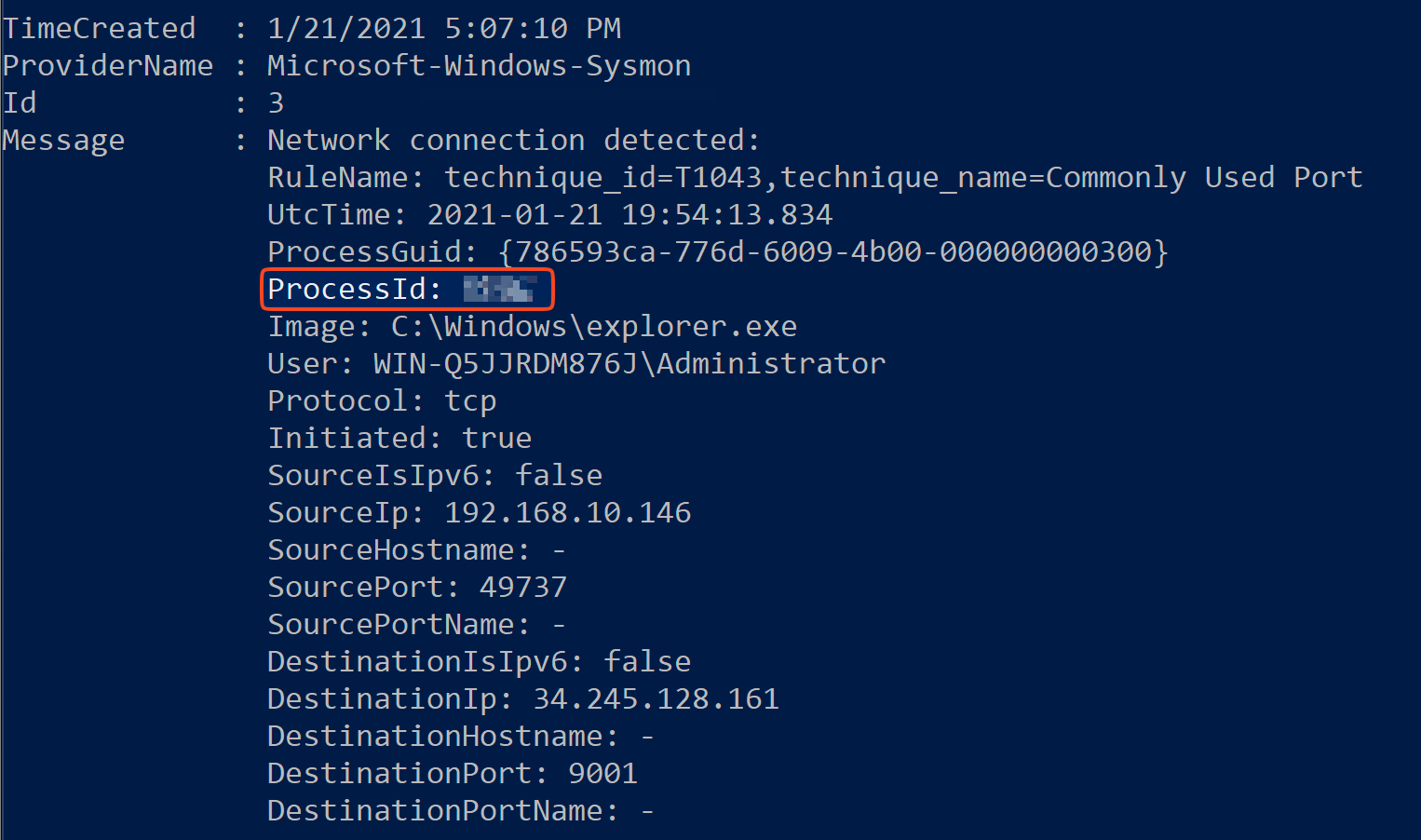Click the RuleName technique_id=T1043 line
The width and height of the screenshot is (1421, 840).
815,178
